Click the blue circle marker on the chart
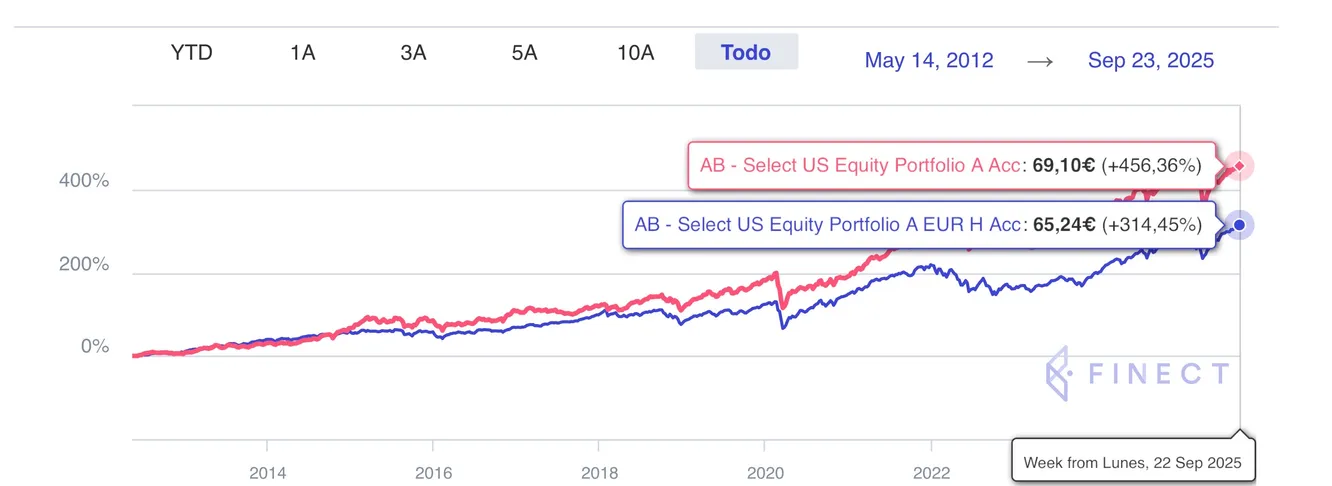Image resolution: width=1332 pixels, height=486 pixels. coord(1240,225)
